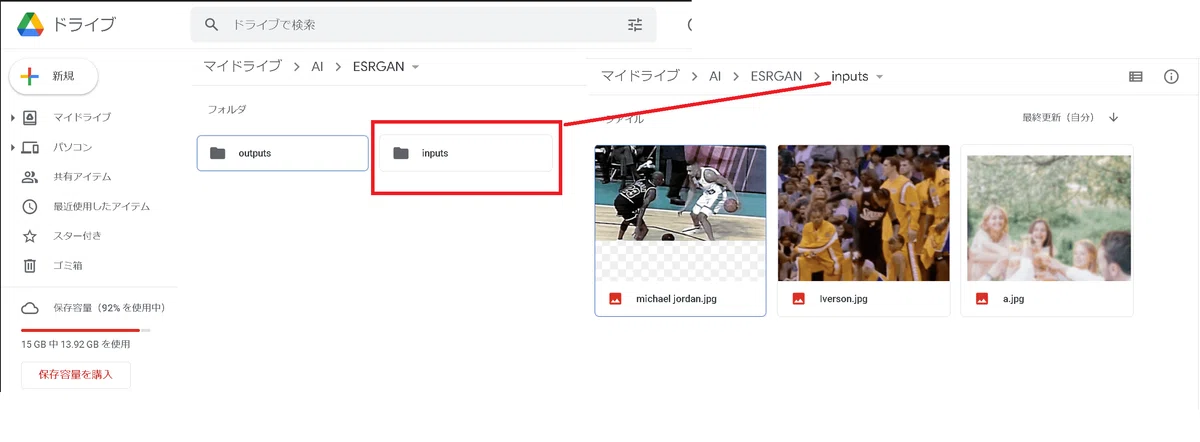This screenshot has width=1200, height=442.
Task: Open ゴミ箱 in sidebar
Action: 67,266
